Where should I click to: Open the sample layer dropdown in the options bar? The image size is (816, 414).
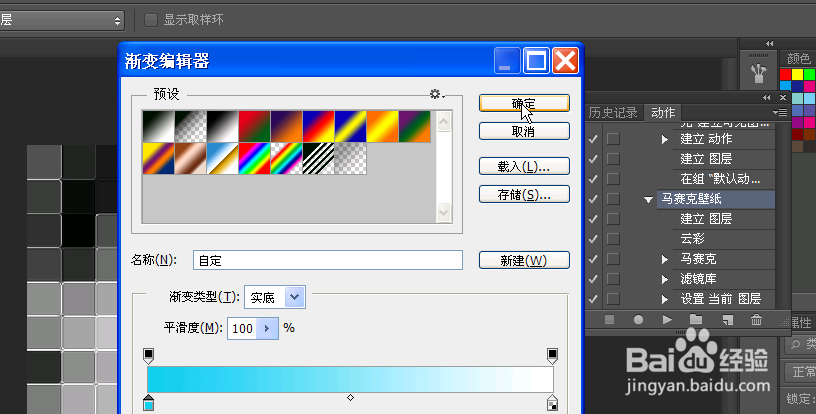pos(62,21)
